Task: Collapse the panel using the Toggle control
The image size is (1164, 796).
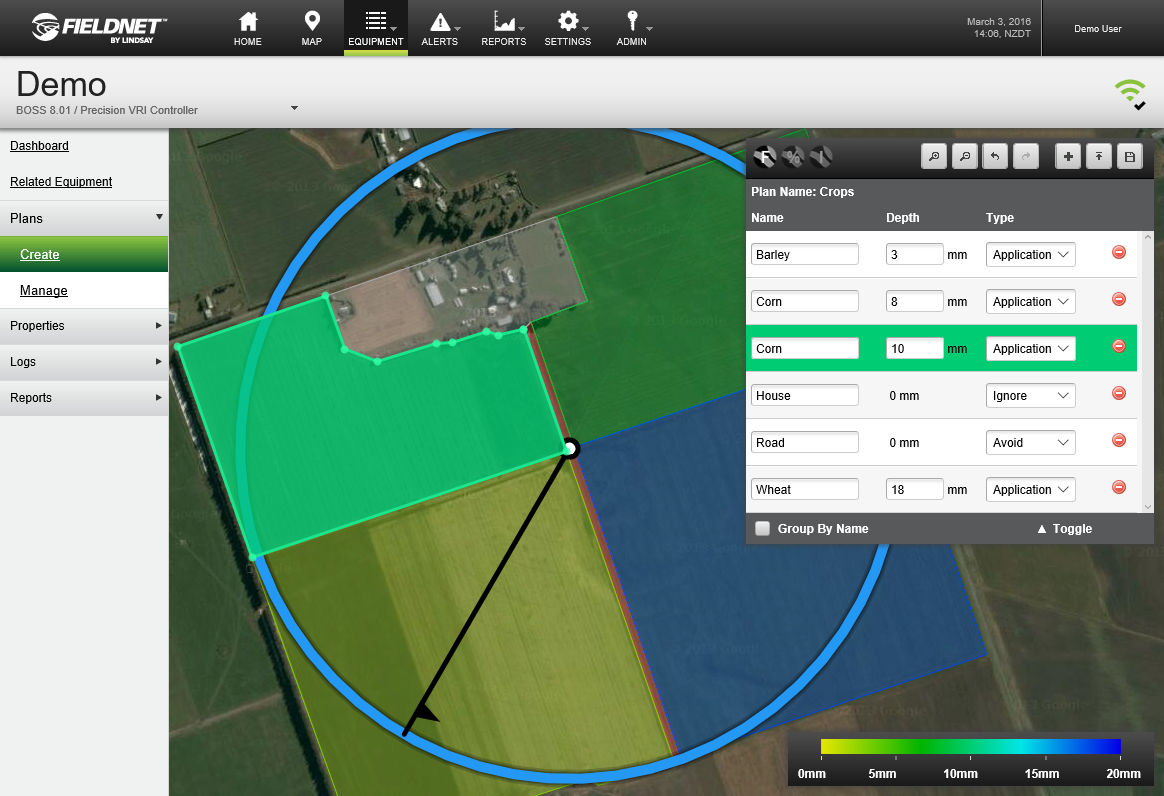Action: click(1065, 528)
